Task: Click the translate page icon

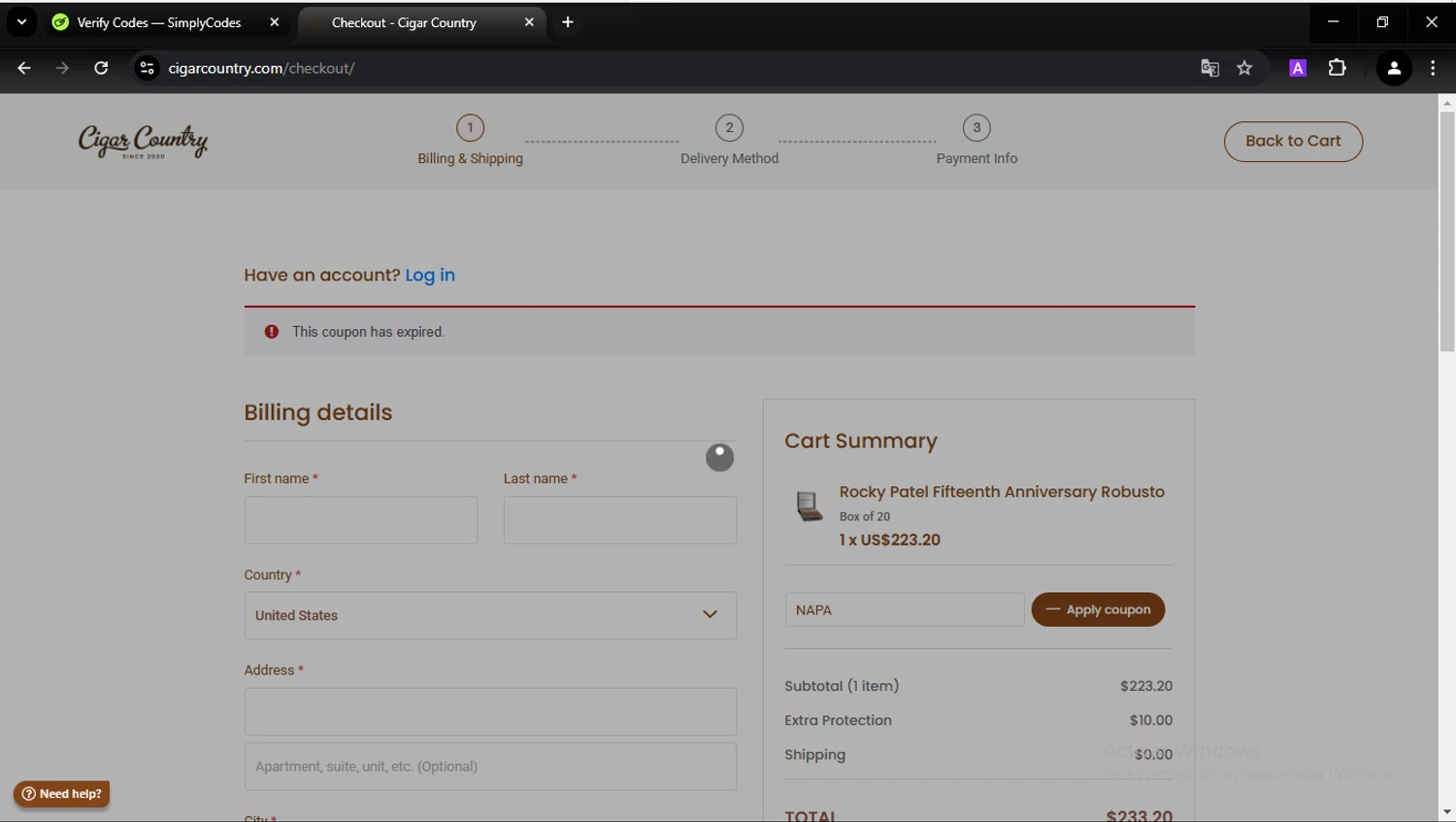Action: 1209,68
